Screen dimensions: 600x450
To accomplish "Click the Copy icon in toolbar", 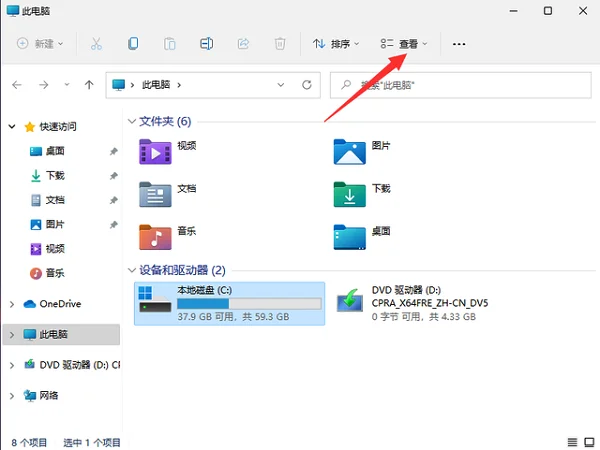I will [133, 44].
